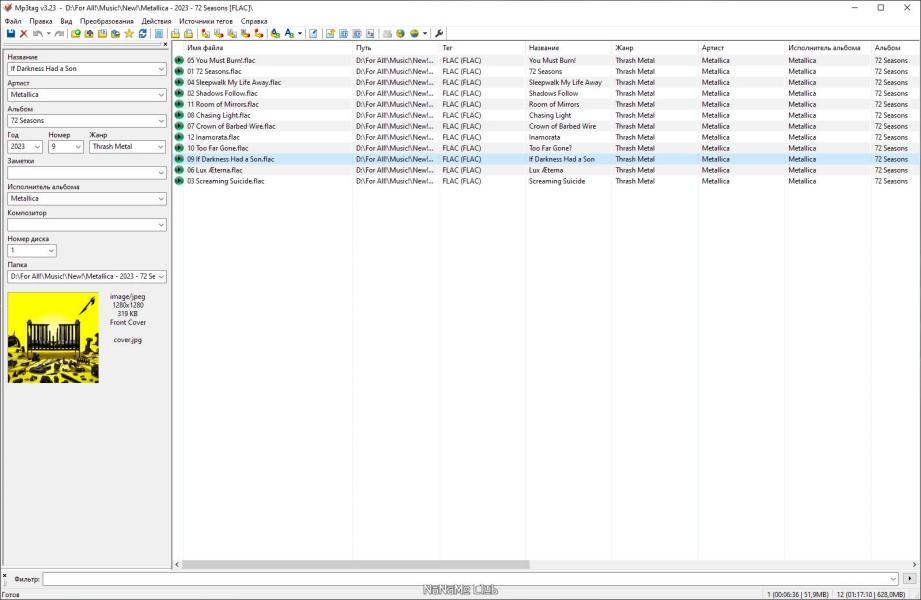Screen dimensions: 921x600
Task: Clear the filter using the X beside Фильтр
Action: click(5, 576)
